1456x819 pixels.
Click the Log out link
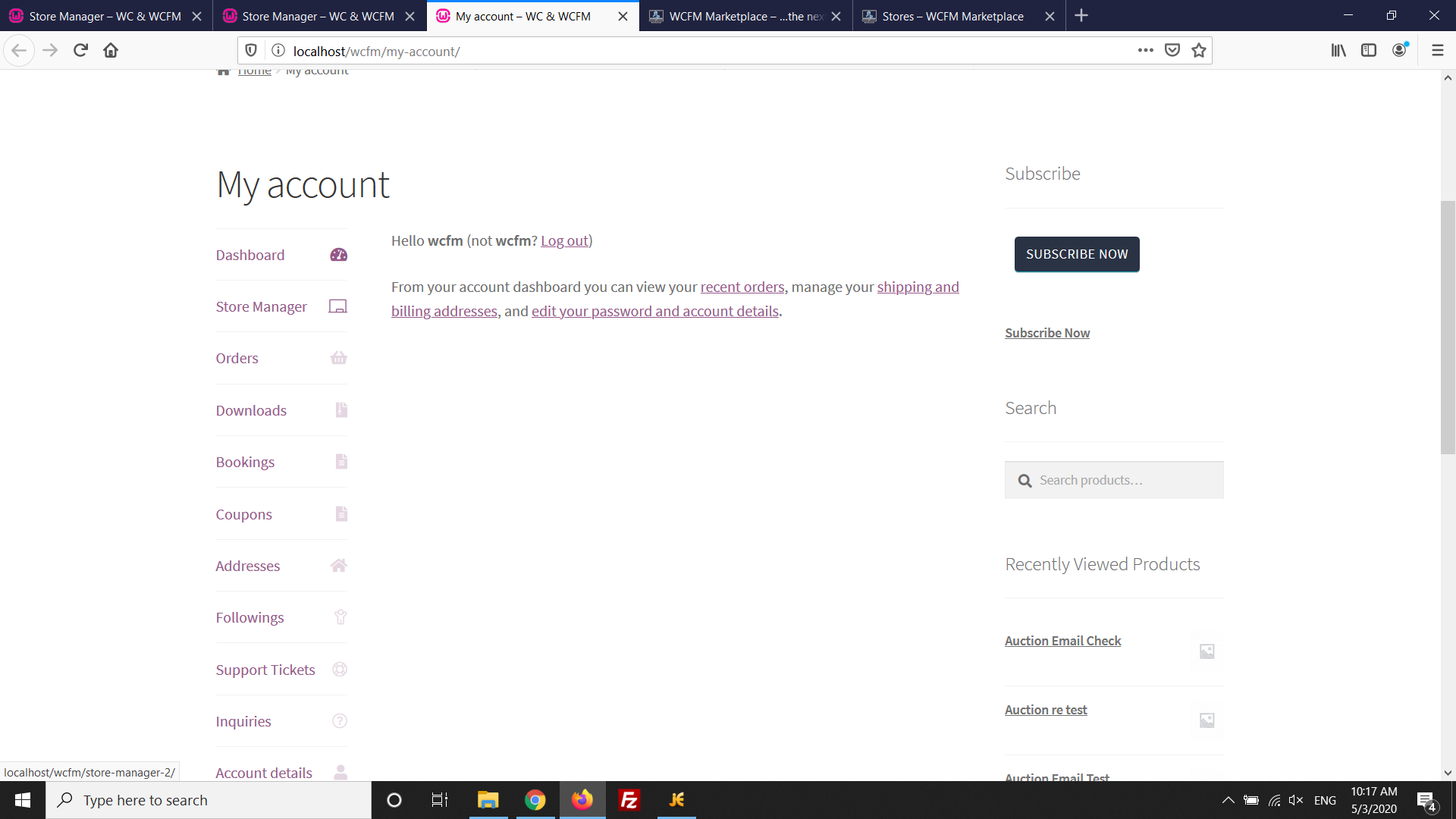(564, 241)
